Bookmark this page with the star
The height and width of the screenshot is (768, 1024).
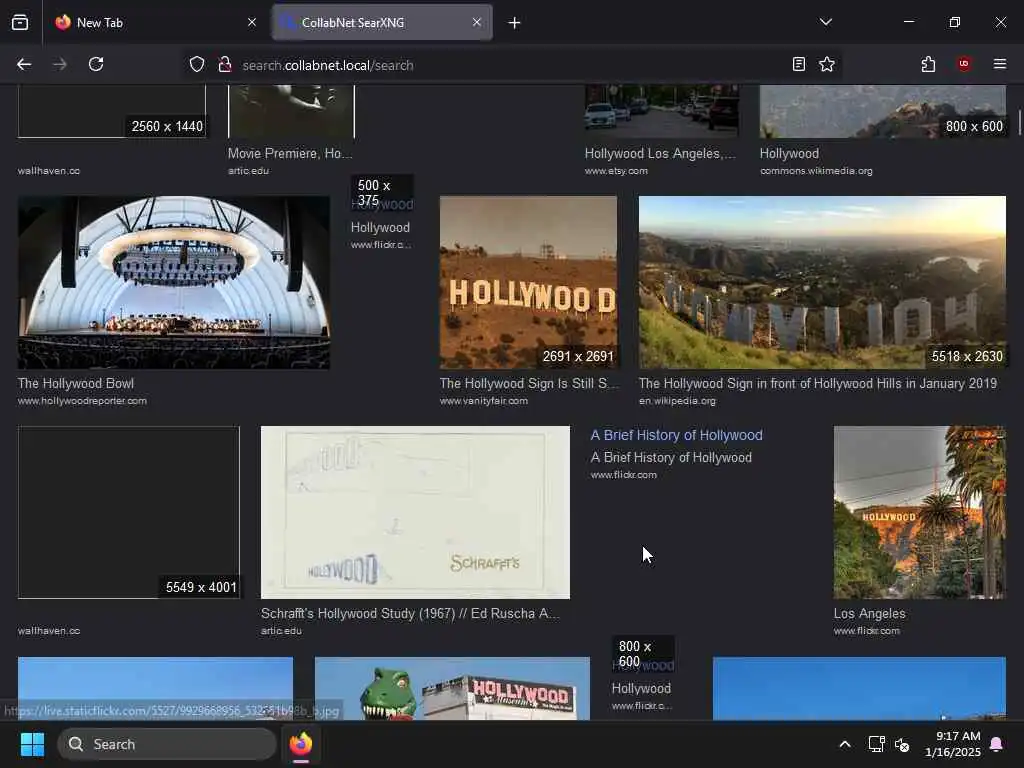click(827, 64)
